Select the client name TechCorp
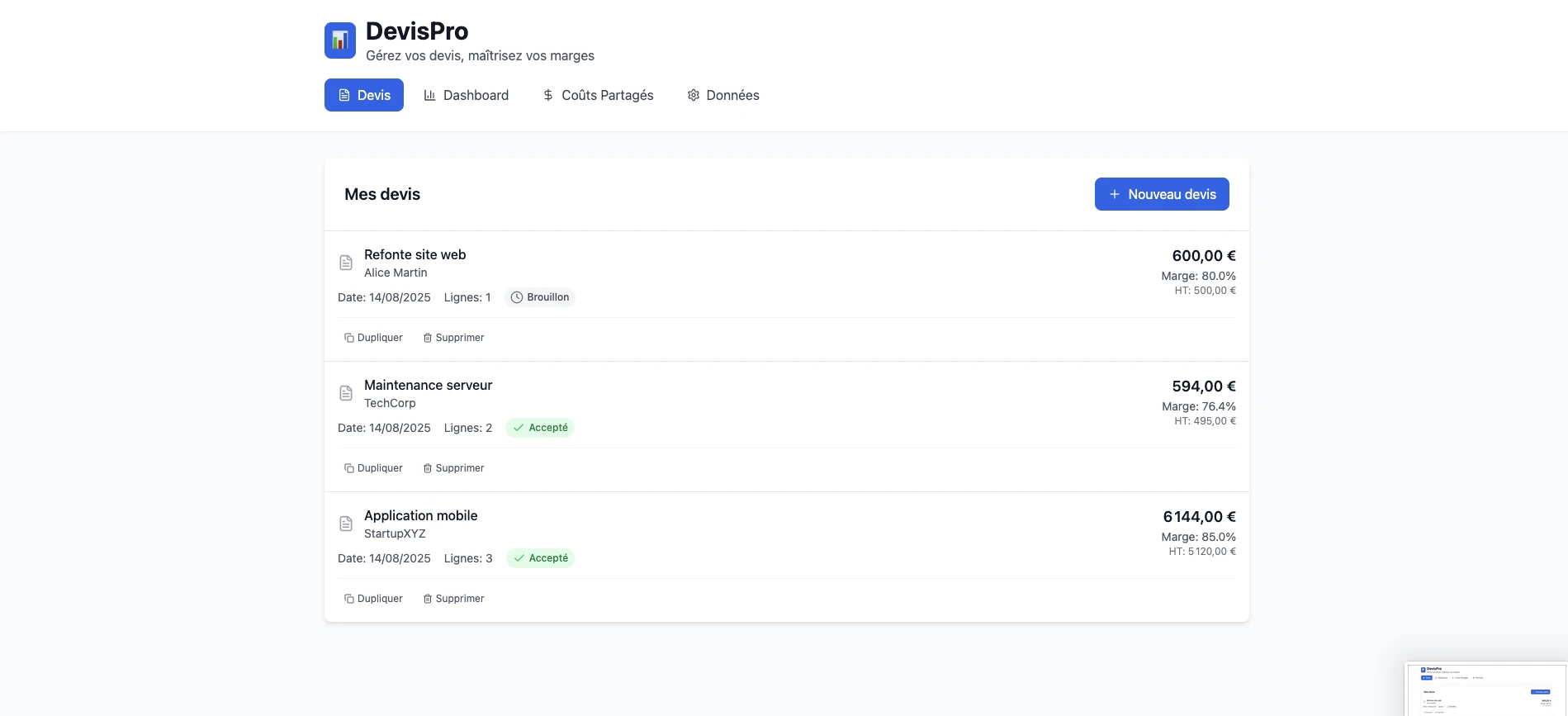Viewport: 1568px width, 716px height. click(x=390, y=403)
